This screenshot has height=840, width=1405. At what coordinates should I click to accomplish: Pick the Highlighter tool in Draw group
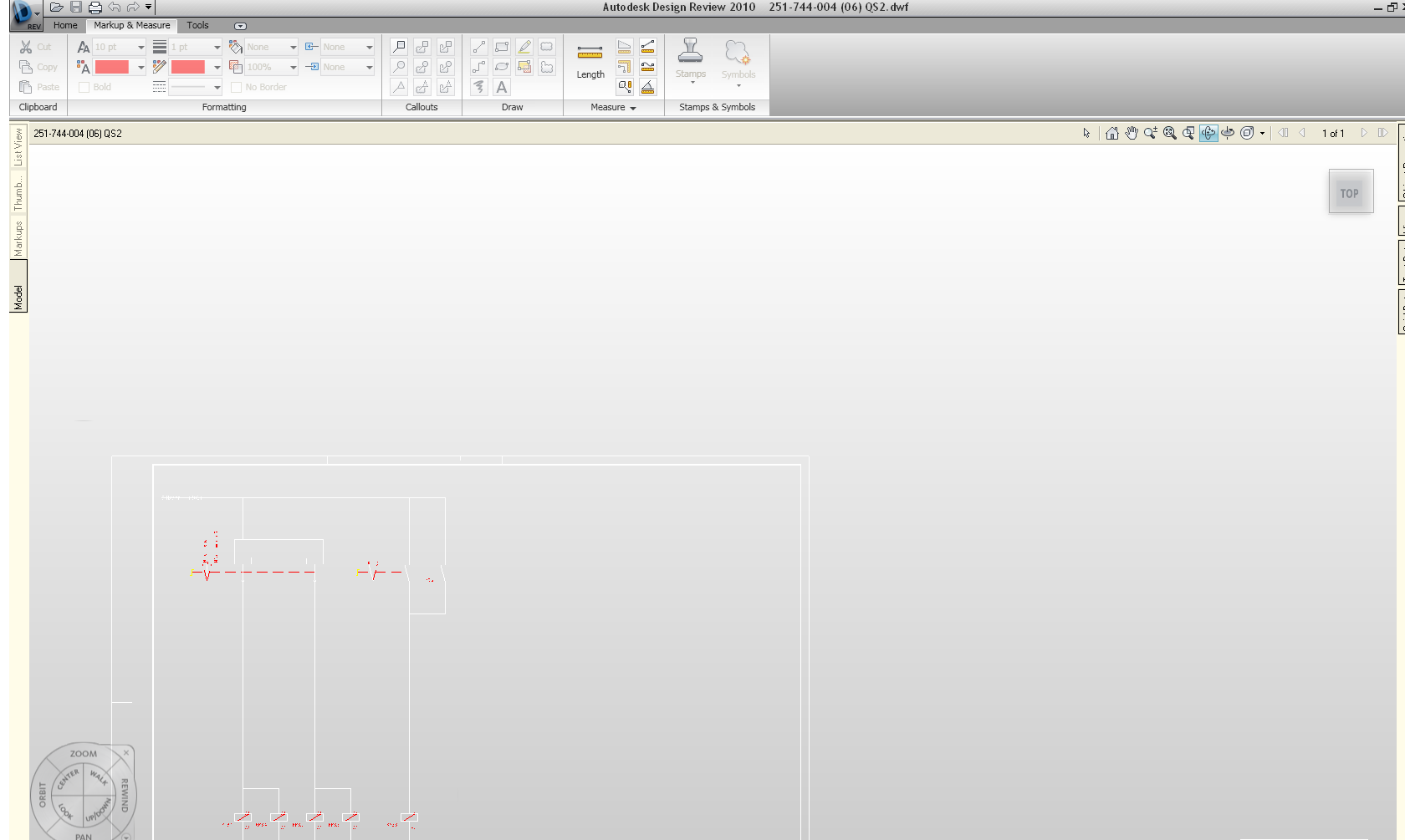tap(524, 47)
